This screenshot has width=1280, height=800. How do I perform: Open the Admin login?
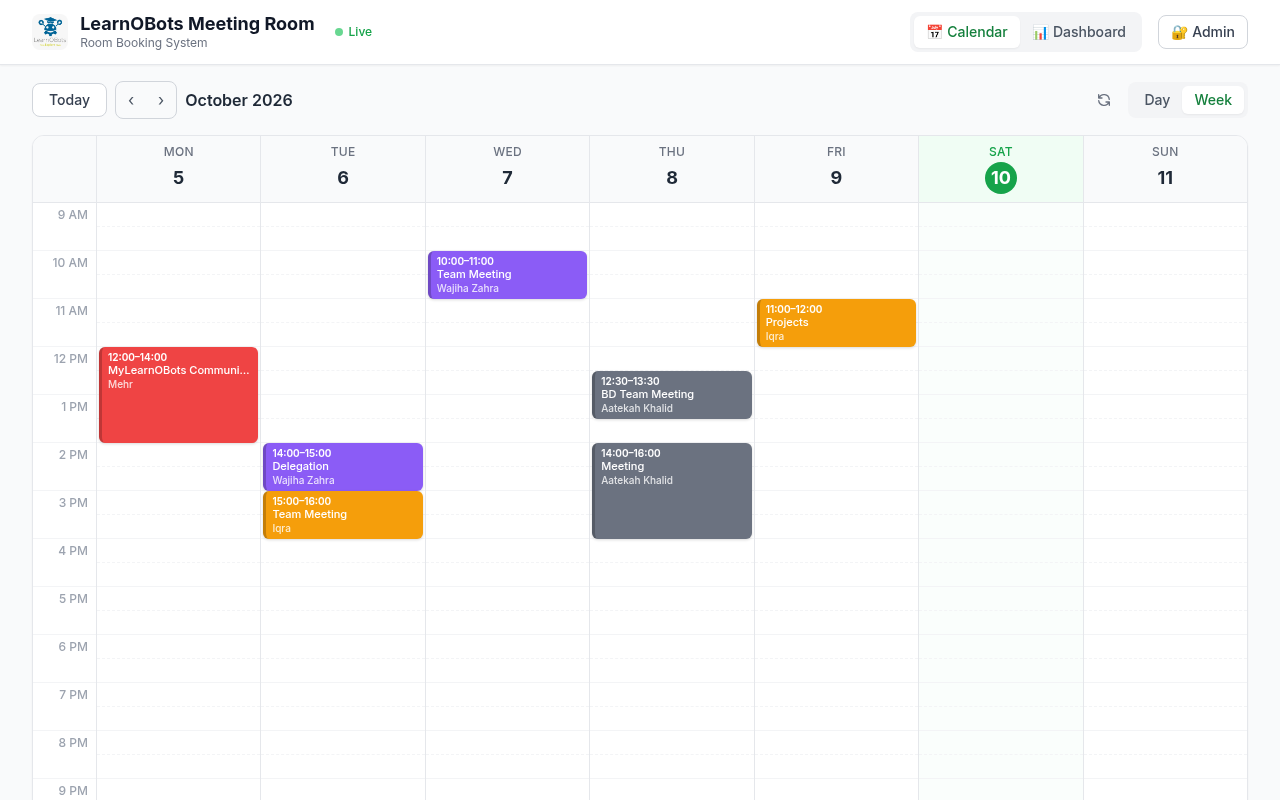pyautogui.click(x=1203, y=32)
